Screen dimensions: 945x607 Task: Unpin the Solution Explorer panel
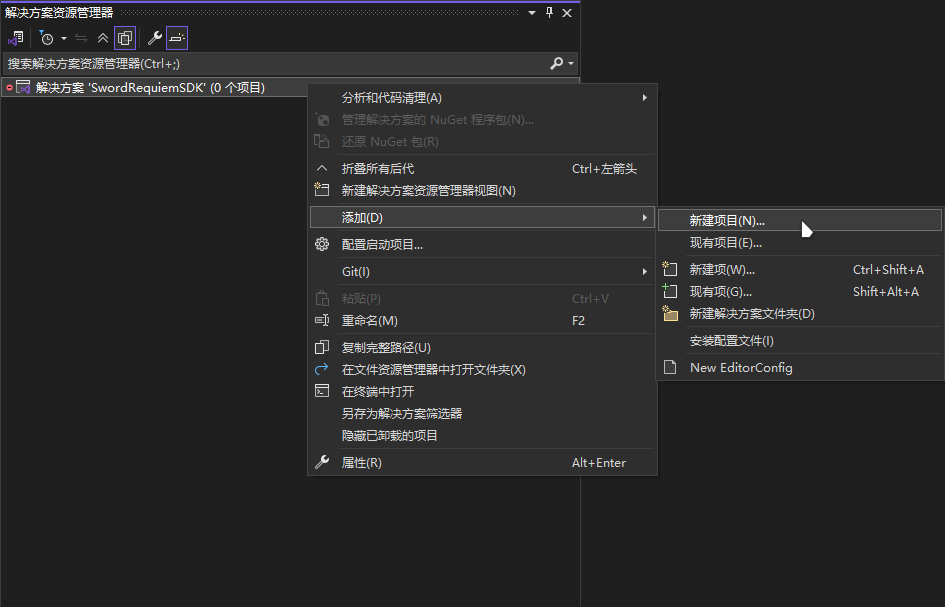tap(547, 13)
